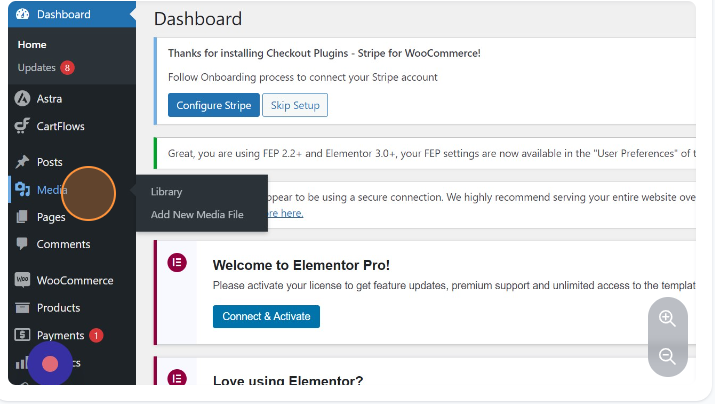Image resolution: width=715 pixels, height=404 pixels.
Task: Click the Astra logo icon
Action: [x=22, y=99]
